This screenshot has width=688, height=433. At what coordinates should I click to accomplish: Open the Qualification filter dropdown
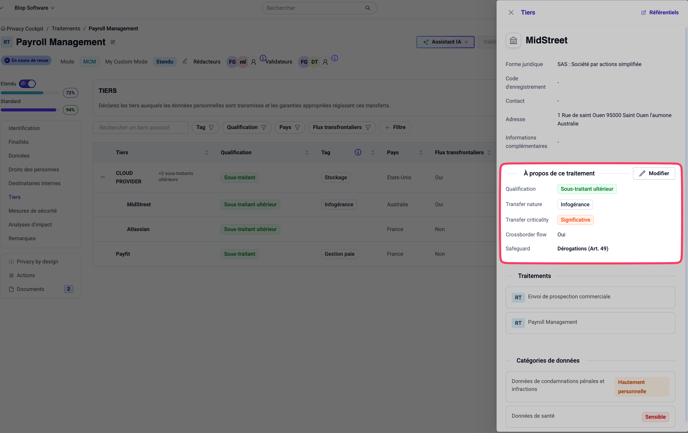tap(246, 127)
